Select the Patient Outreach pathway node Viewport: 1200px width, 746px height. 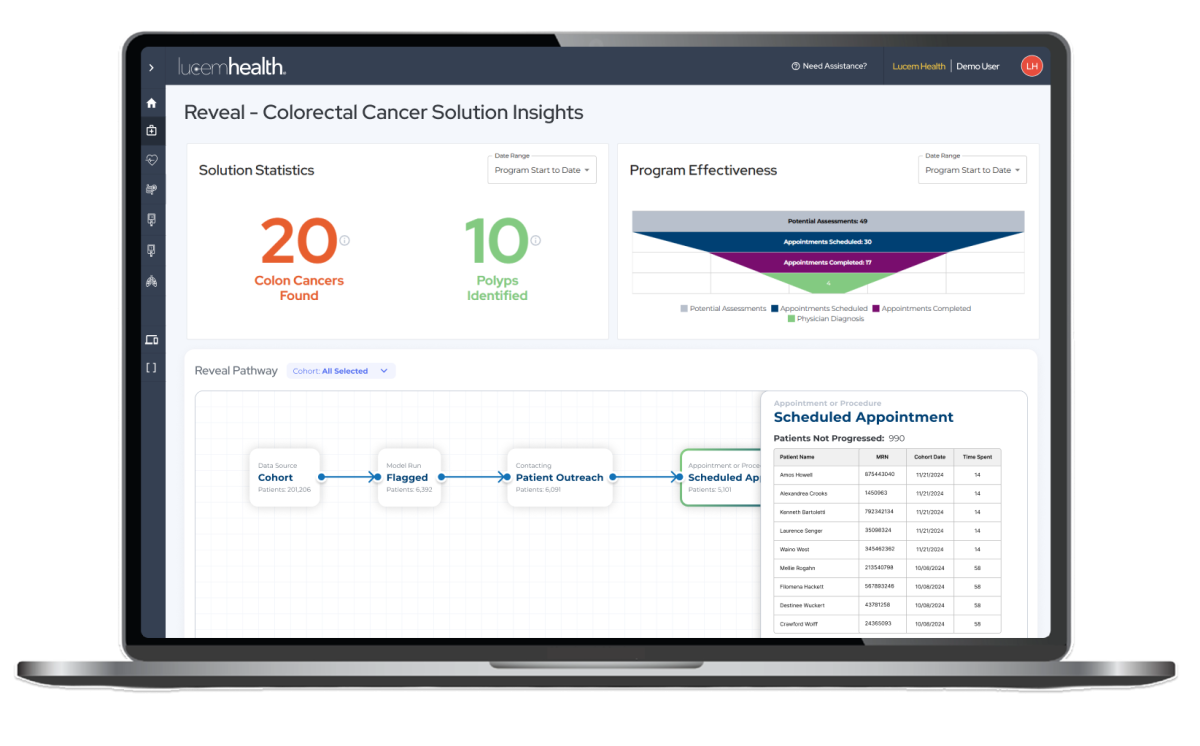point(559,477)
